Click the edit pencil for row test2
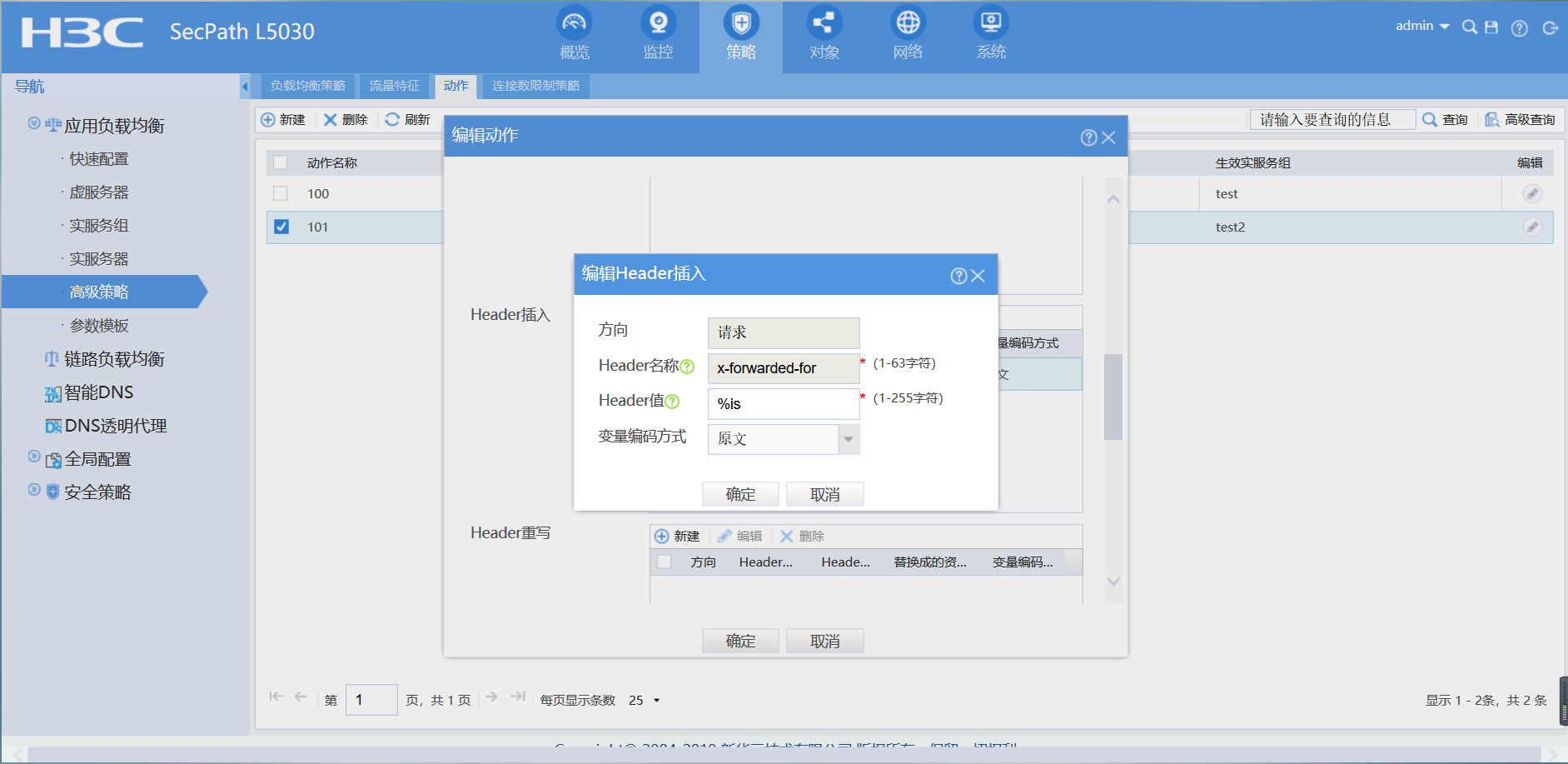1568x764 pixels. (x=1532, y=227)
